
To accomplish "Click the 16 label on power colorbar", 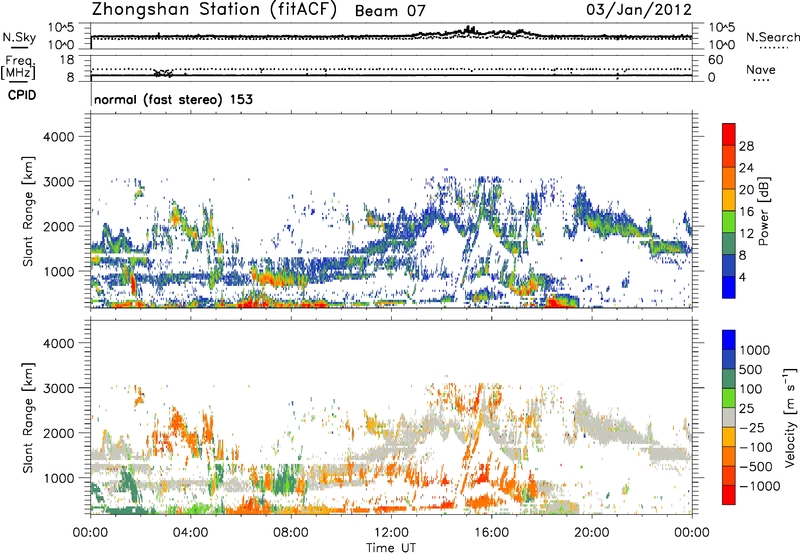I will click(746, 212).
